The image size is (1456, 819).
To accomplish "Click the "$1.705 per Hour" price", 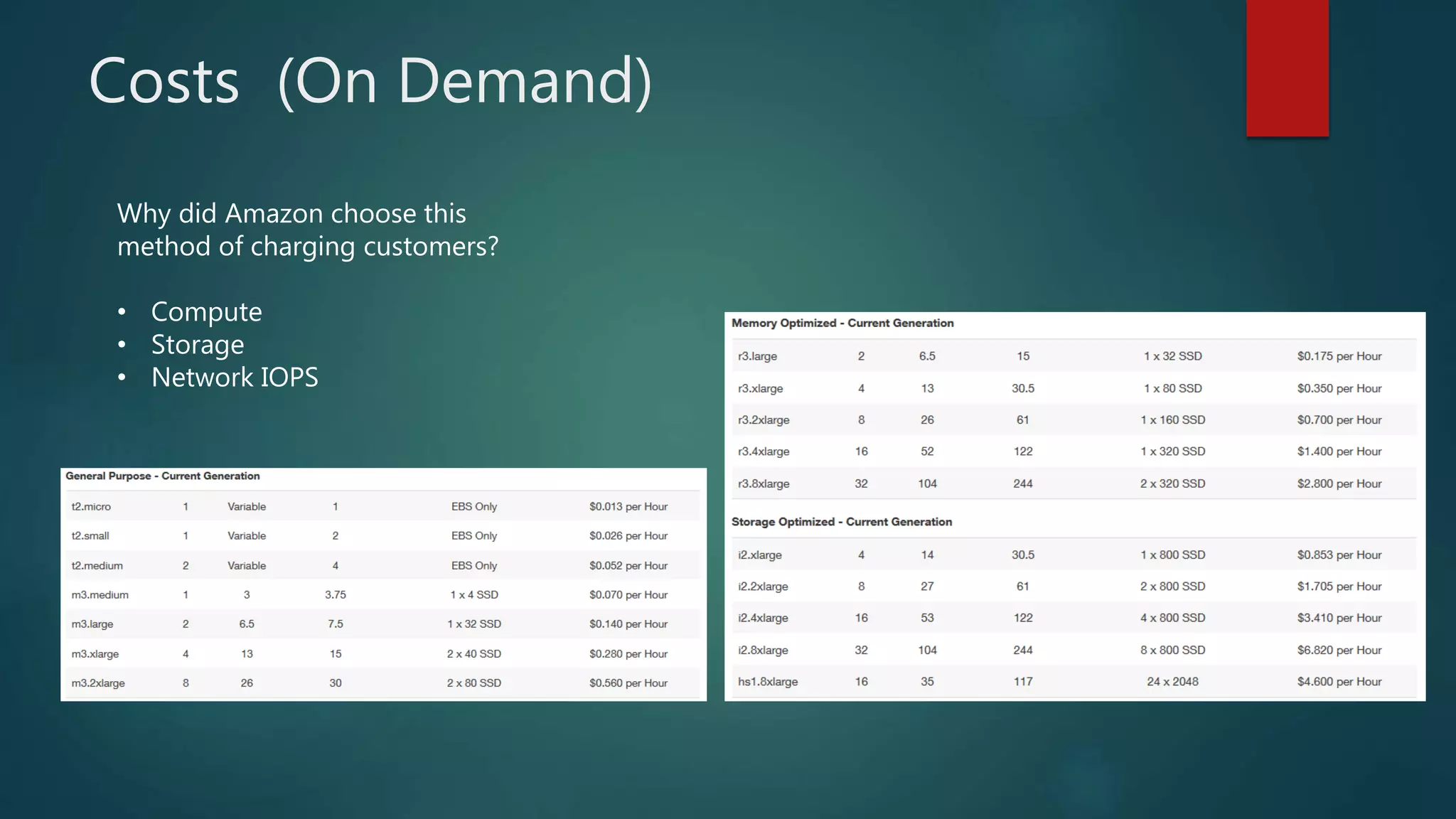I will [1339, 586].
